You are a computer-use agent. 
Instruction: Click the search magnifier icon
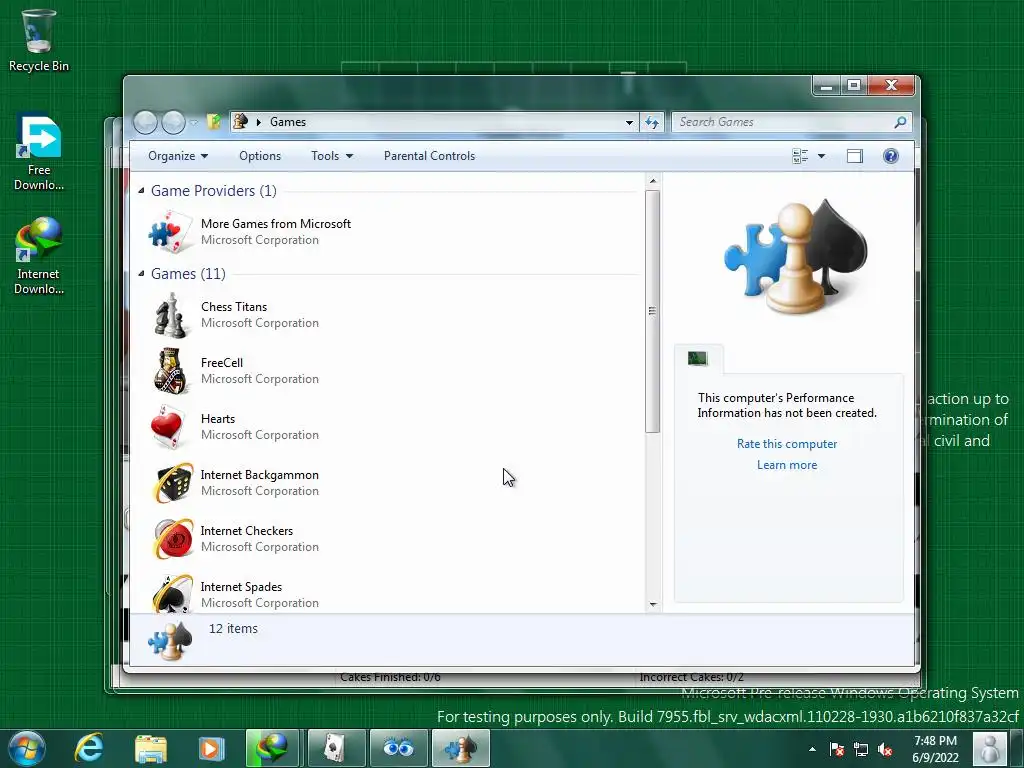[x=901, y=122]
